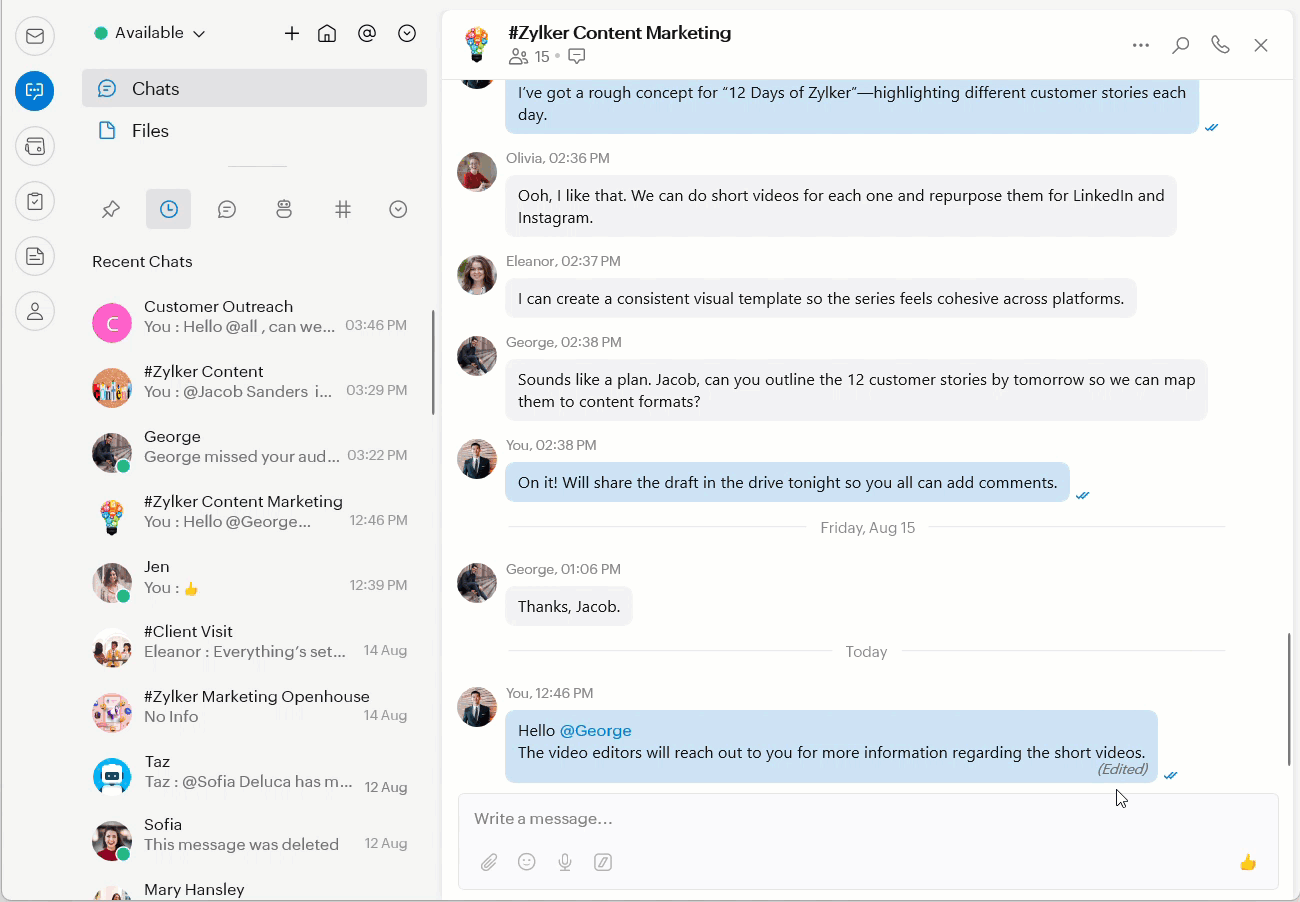The height and width of the screenshot is (902, 1300).
Task: Search within the conversation
Action: click(x=1181, y=45)
